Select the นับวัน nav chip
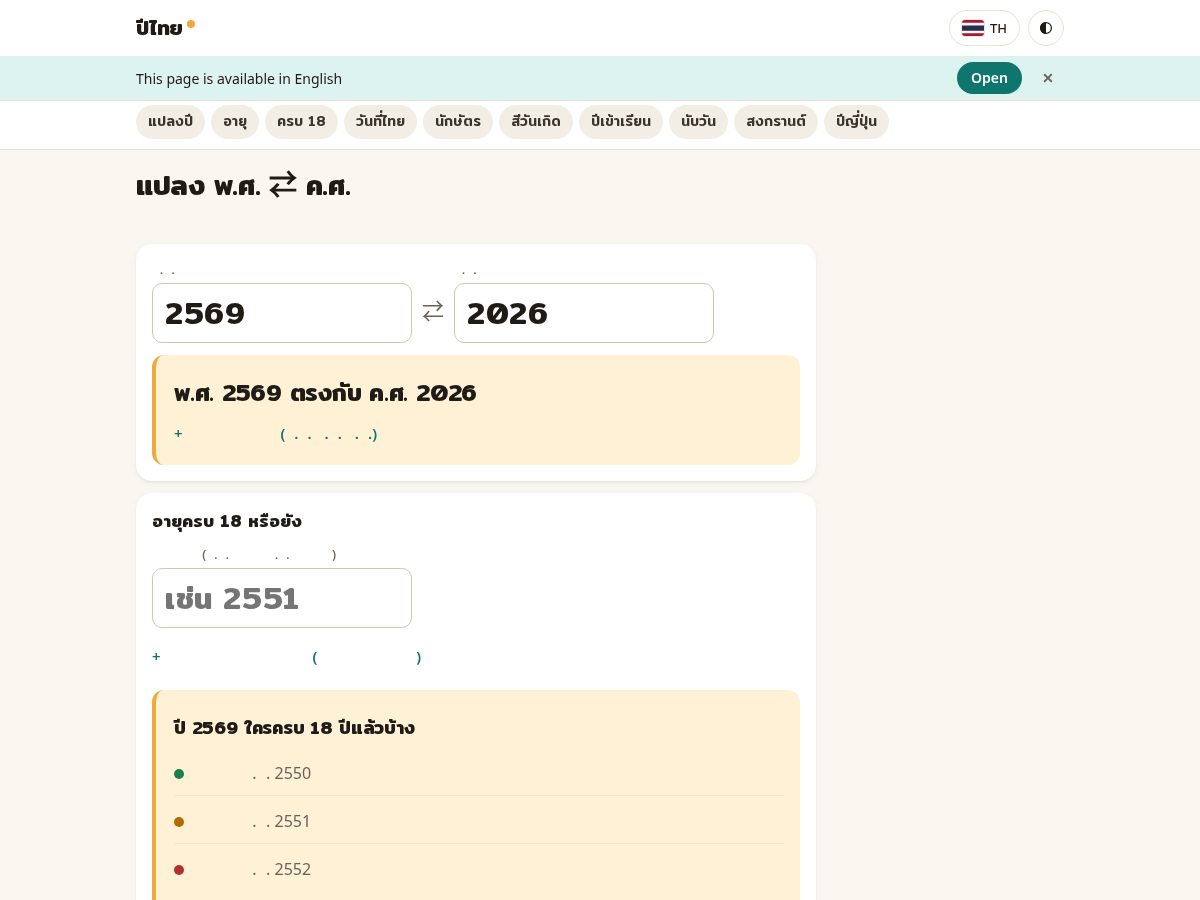The width and height of the screenshot is (1200, 900). (x=698, y=122)
